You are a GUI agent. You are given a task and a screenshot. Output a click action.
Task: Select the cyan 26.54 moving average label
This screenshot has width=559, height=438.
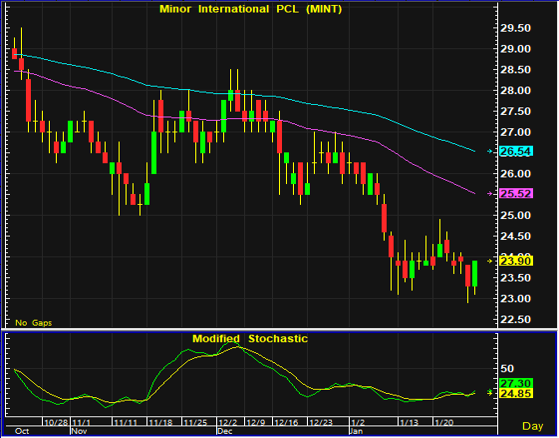click(x=516, y=151)
